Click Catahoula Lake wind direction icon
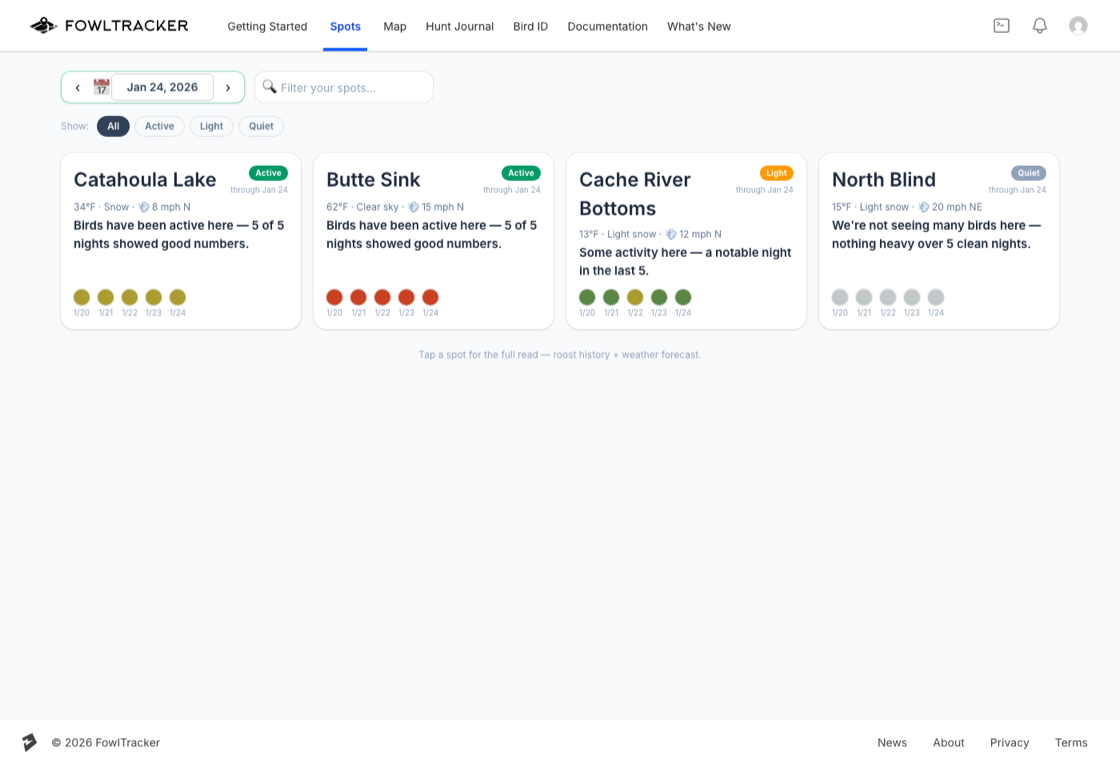The image size is (1120, 765). [x=144, y=207]
